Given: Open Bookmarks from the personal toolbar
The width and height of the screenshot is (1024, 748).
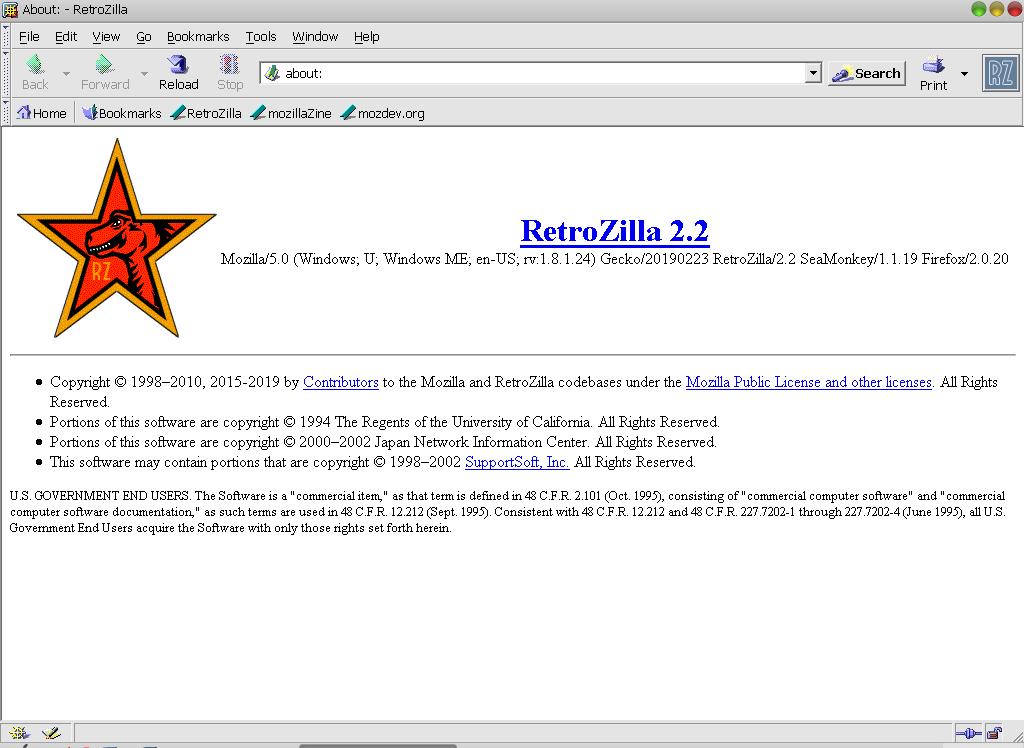Looking at the screenshot, I should tap(121, 112).
